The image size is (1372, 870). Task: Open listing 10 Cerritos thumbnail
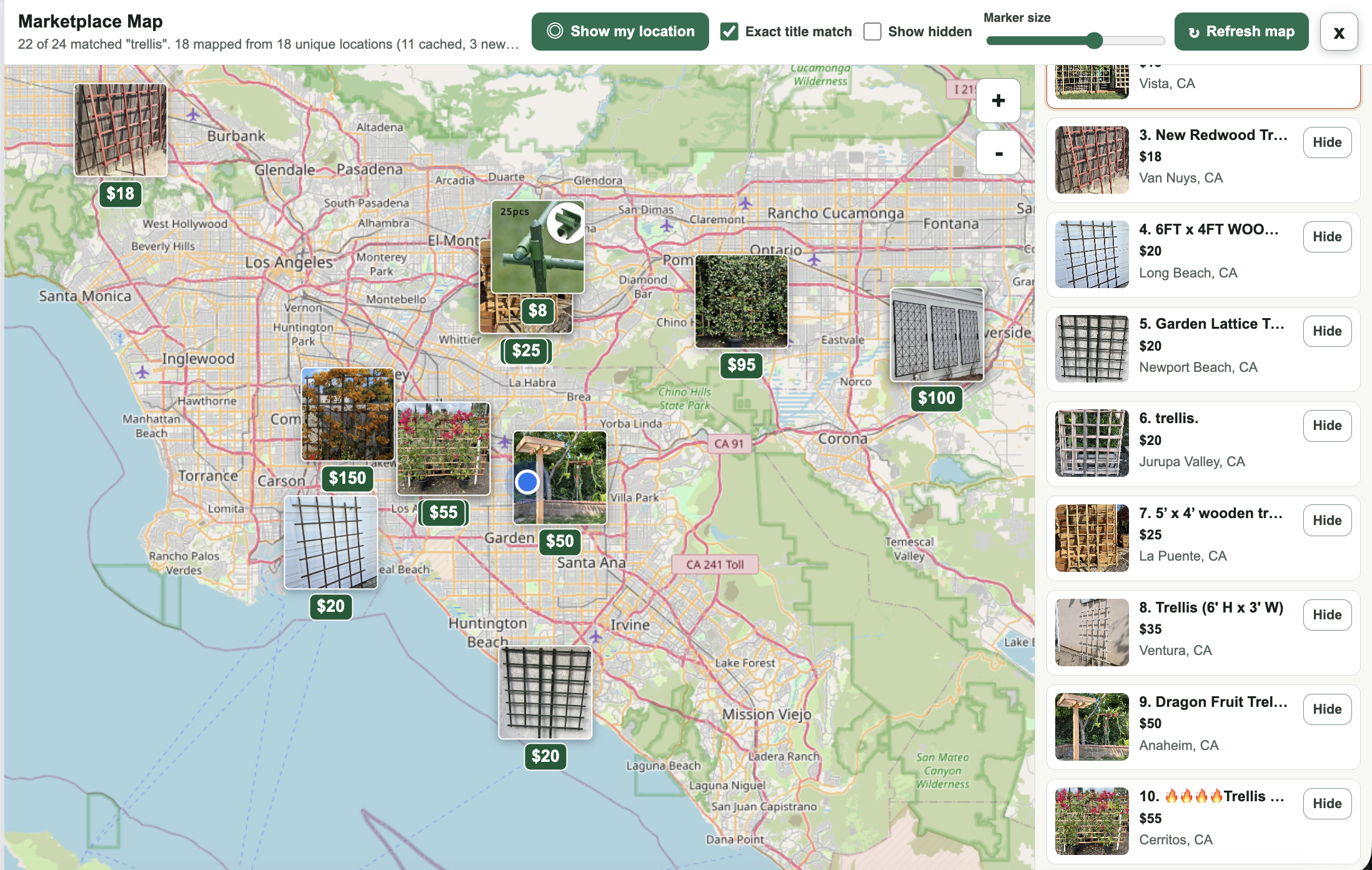[x=1092, y=821]
